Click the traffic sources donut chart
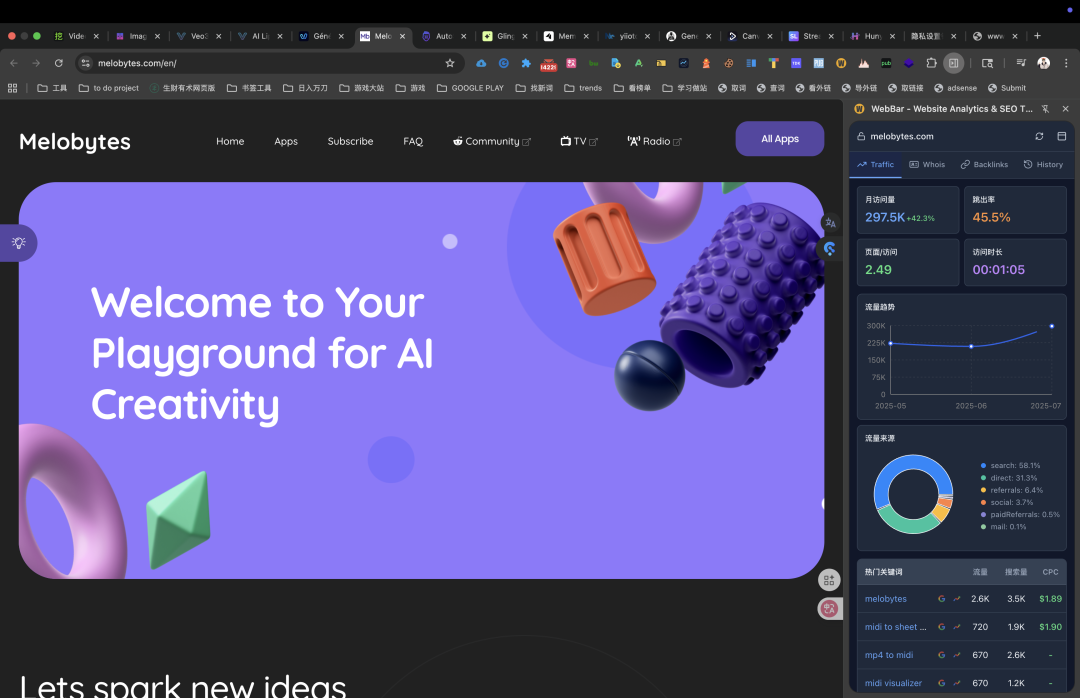Screen dimensions: 1080x698 [913, 494]
